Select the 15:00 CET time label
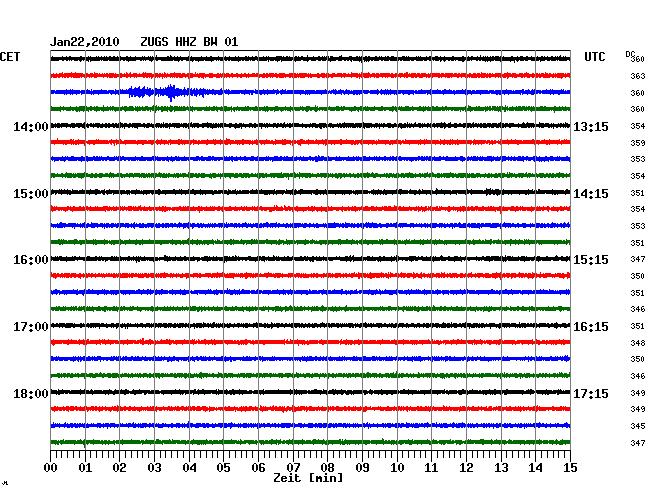Image resolution: width=650 pixels, height=494 pixels. [31, 194]
